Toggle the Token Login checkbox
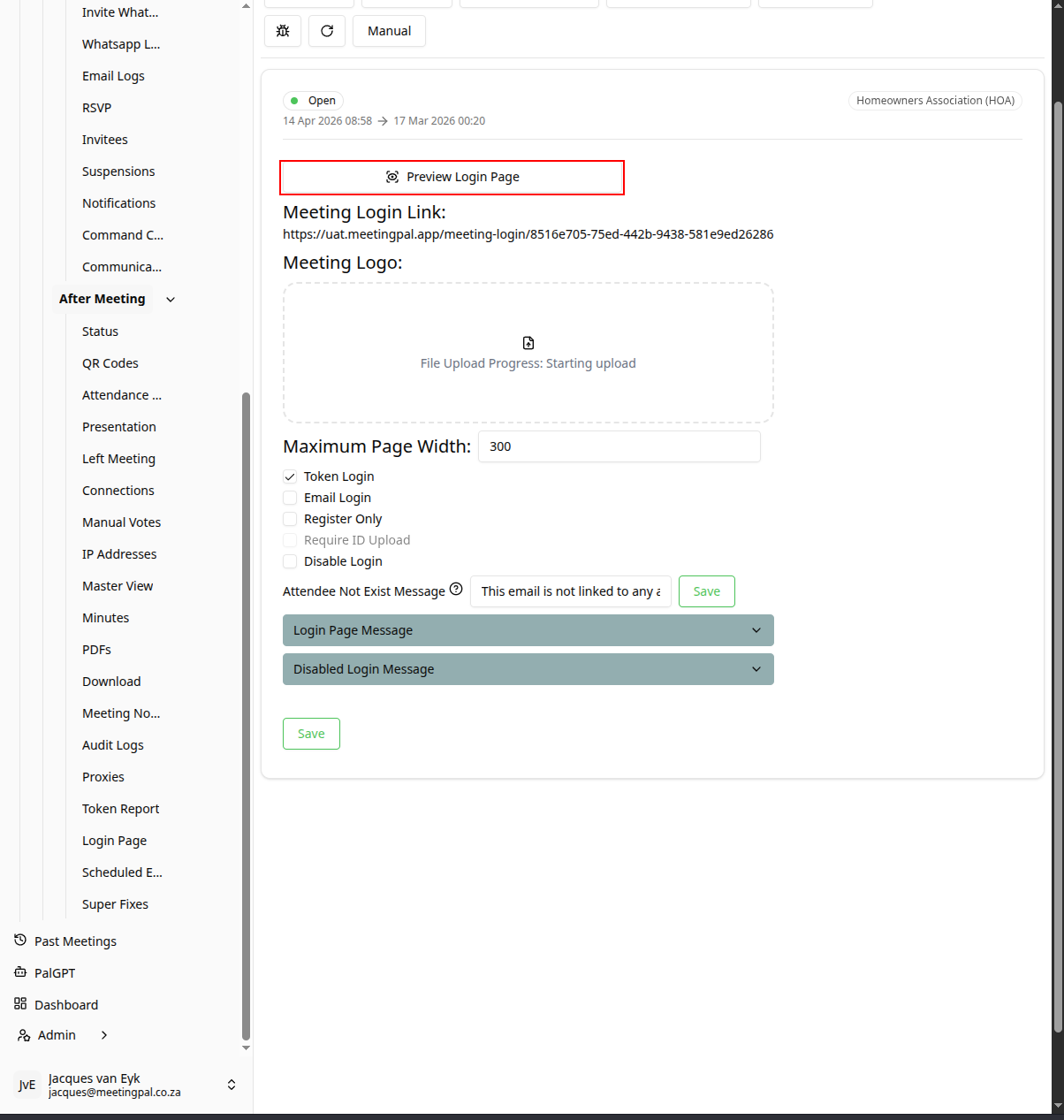Screen dimensions: 1064x1120 [290, 476]
